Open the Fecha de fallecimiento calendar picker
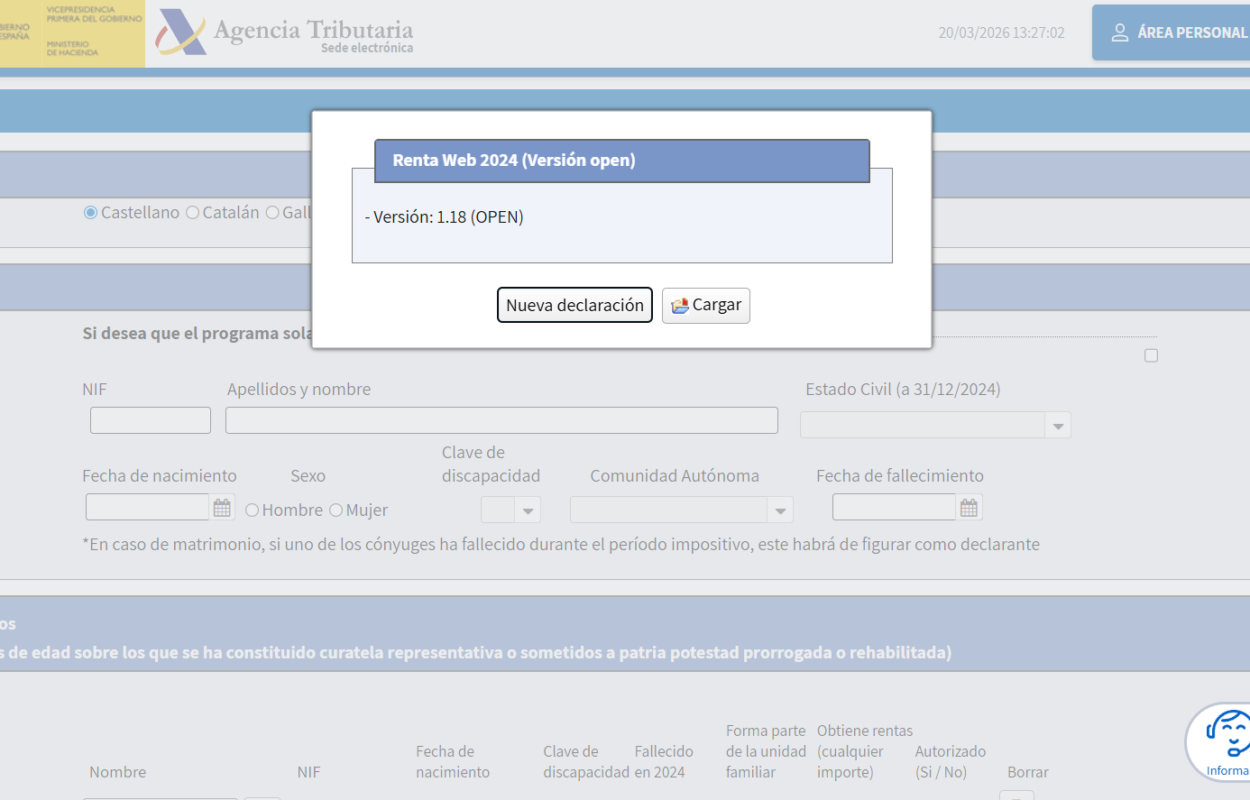1250x800 pixels. (968, 508)
